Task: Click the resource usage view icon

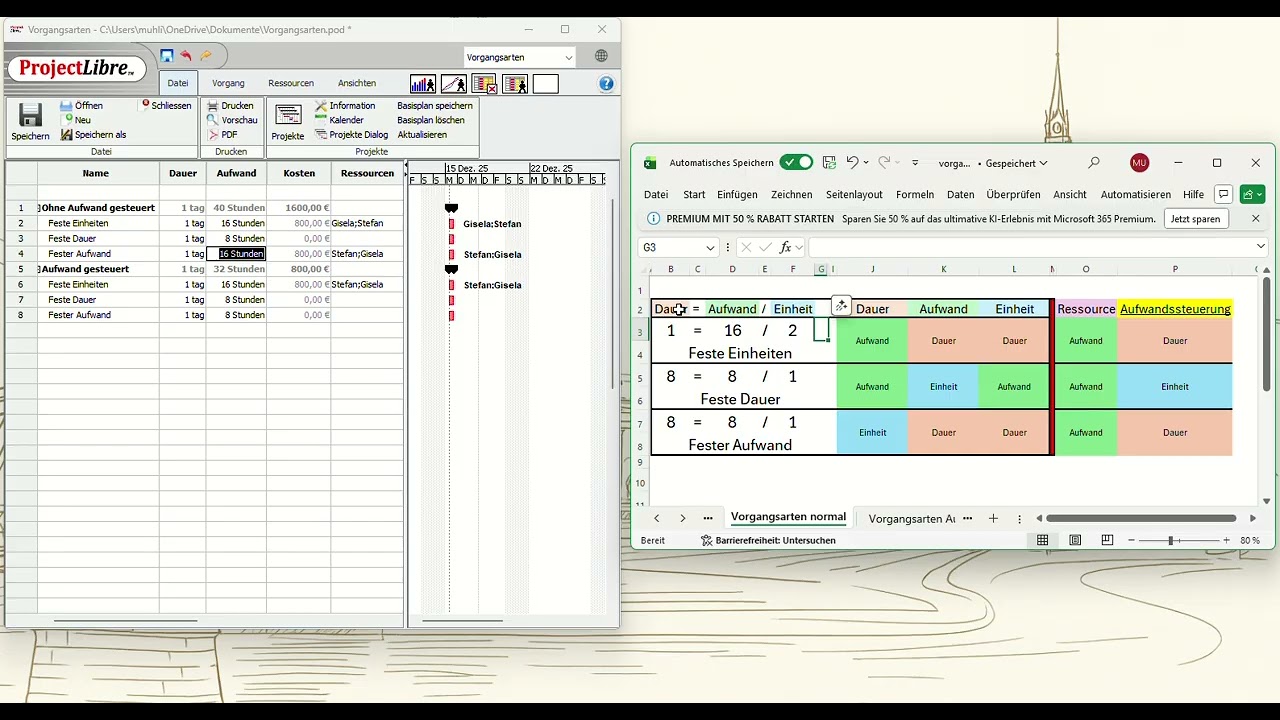Action: coord(515,84)
